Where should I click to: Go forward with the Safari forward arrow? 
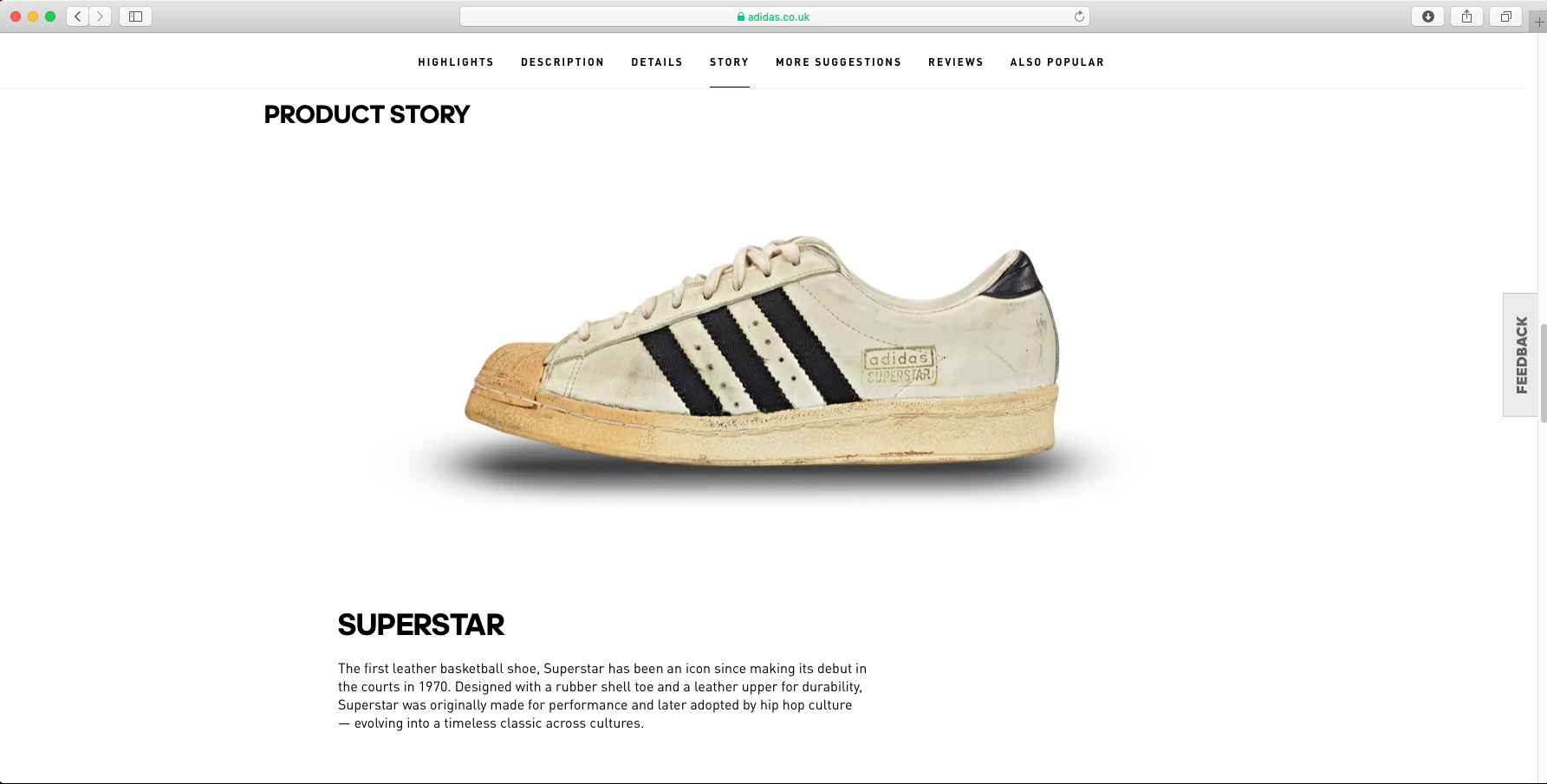(101, 16)
